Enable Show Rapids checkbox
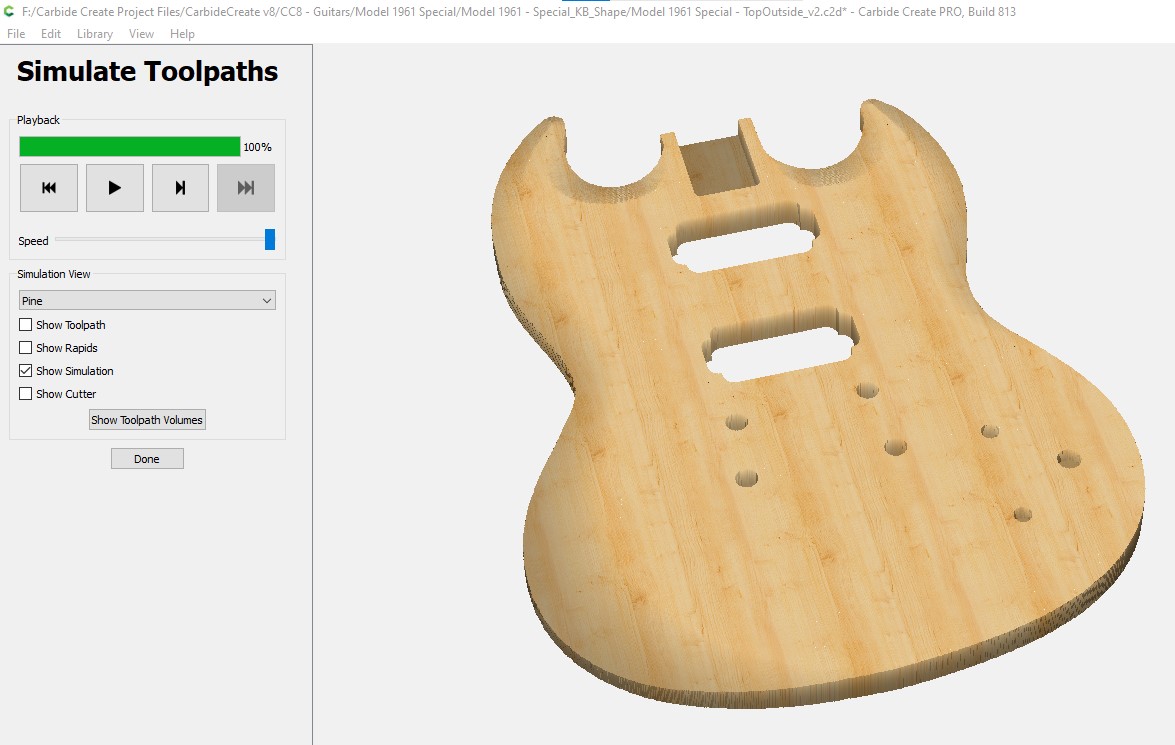This screenshot has height=745, width=1175. point(25,348)
